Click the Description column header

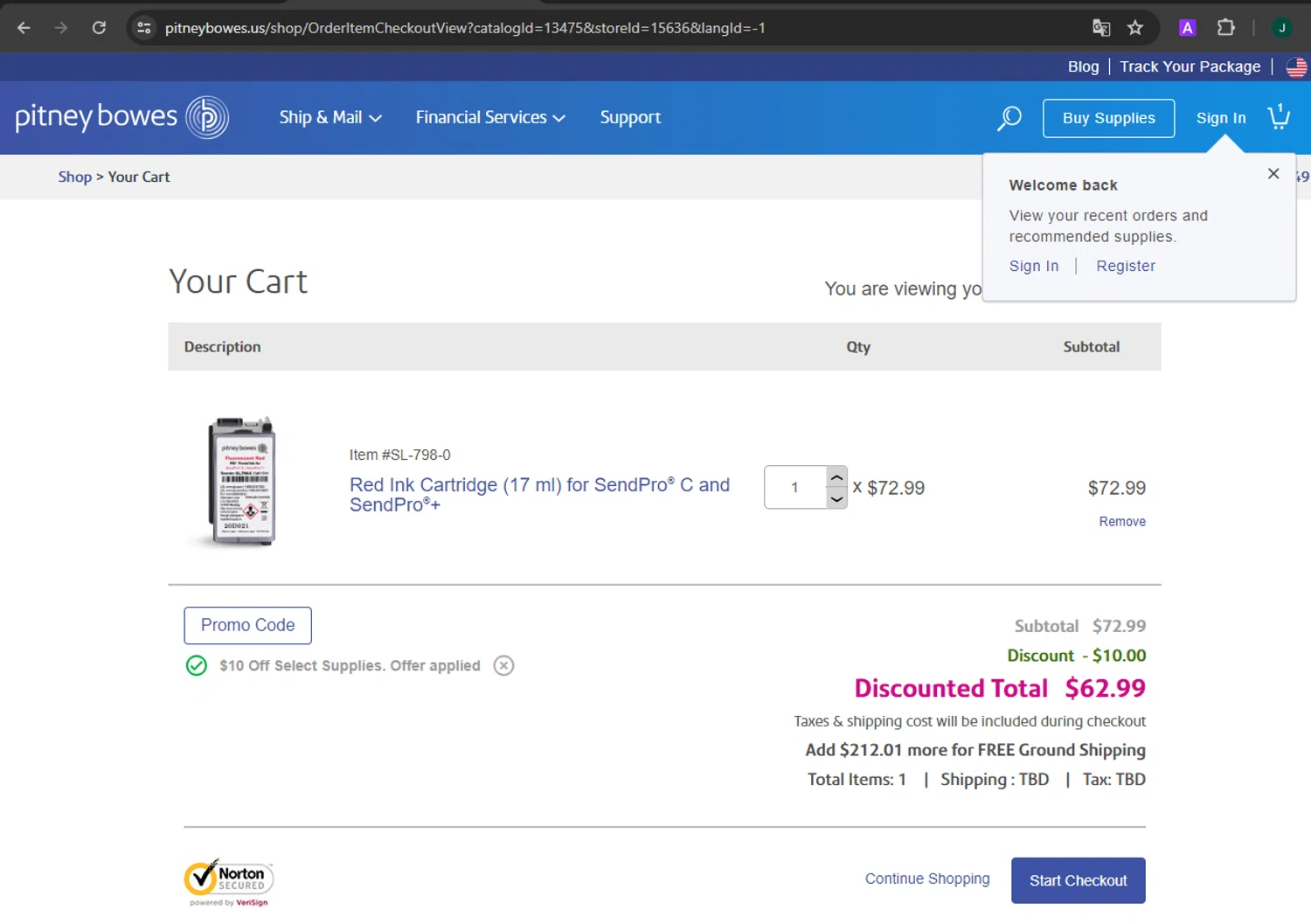pyautogui.click(x=222, y=347)
